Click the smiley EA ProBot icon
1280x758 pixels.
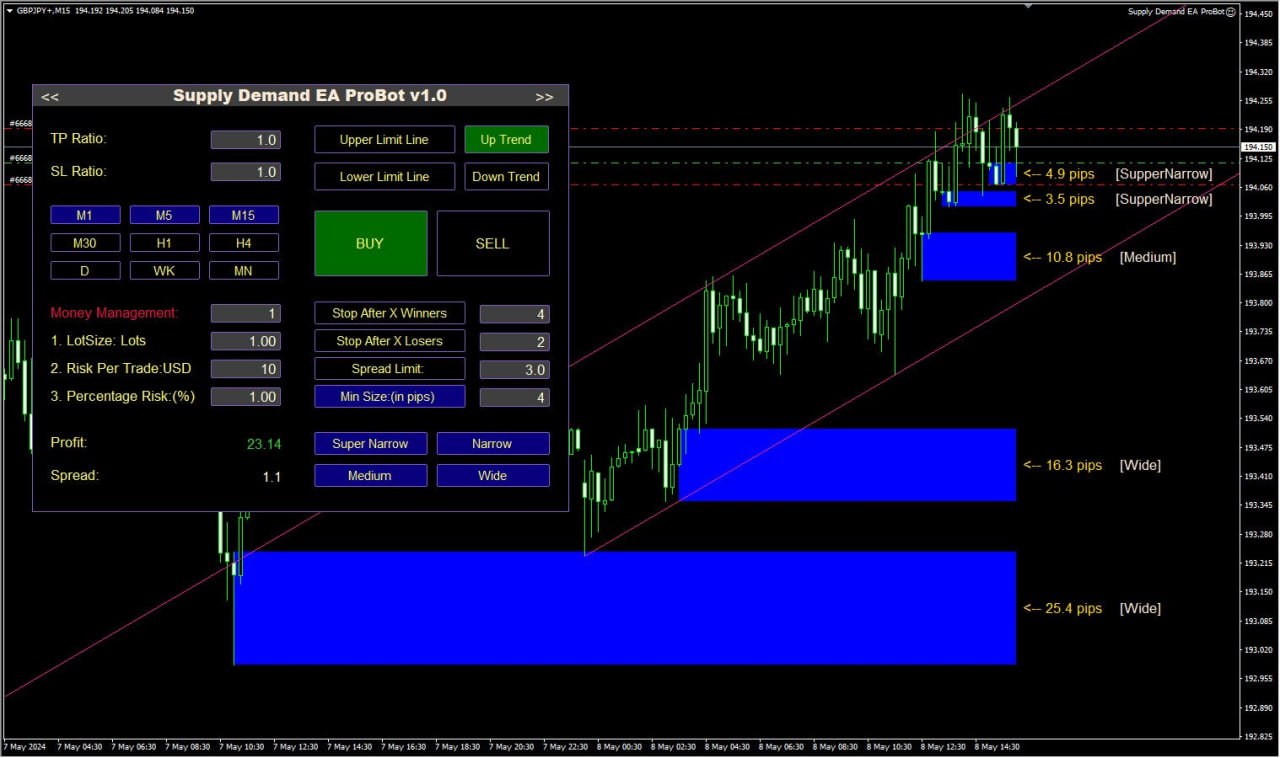pos(1231,12)
